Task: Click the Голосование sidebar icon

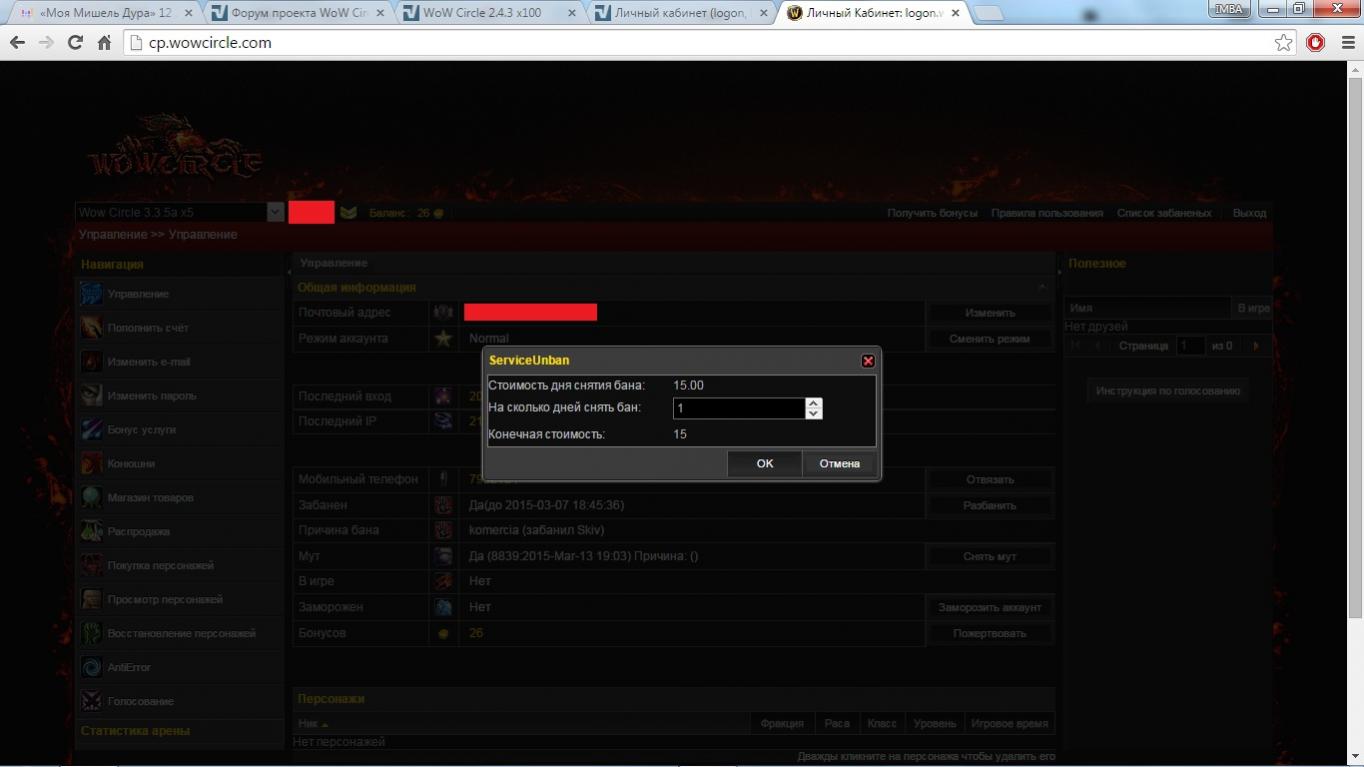Action: [x=91, y=701]
